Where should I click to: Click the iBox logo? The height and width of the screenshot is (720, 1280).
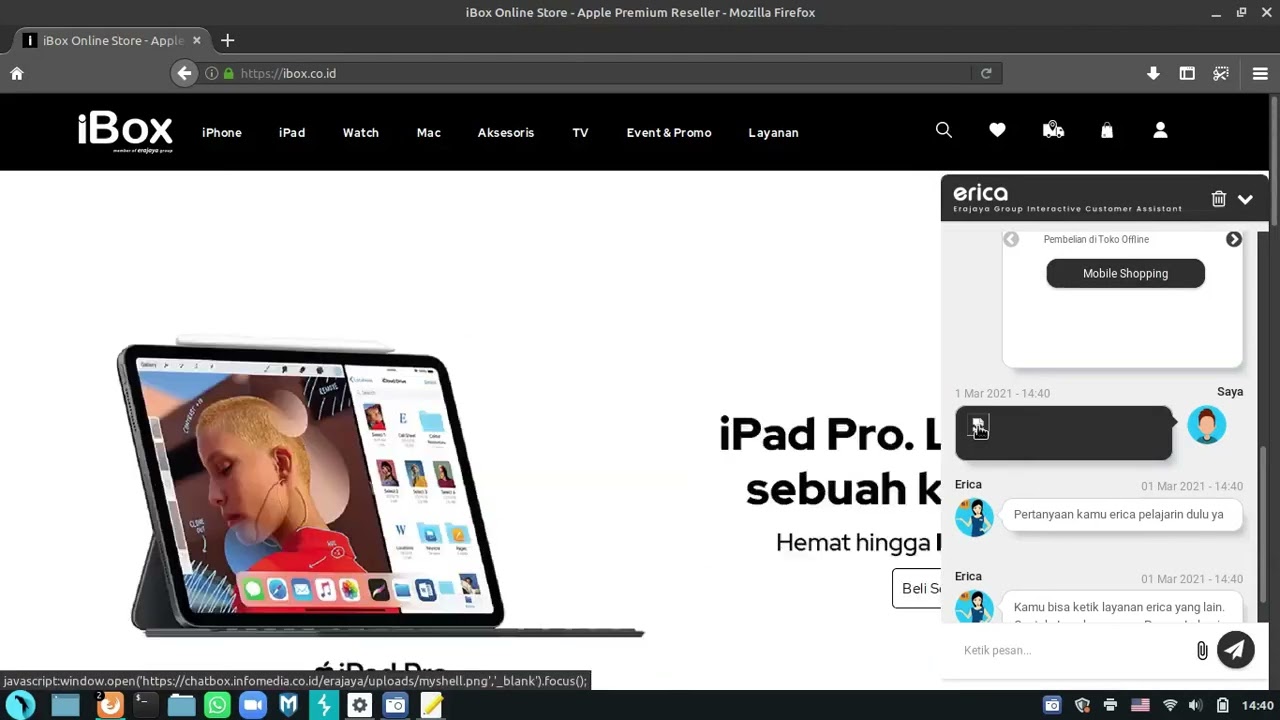point(125,132)
